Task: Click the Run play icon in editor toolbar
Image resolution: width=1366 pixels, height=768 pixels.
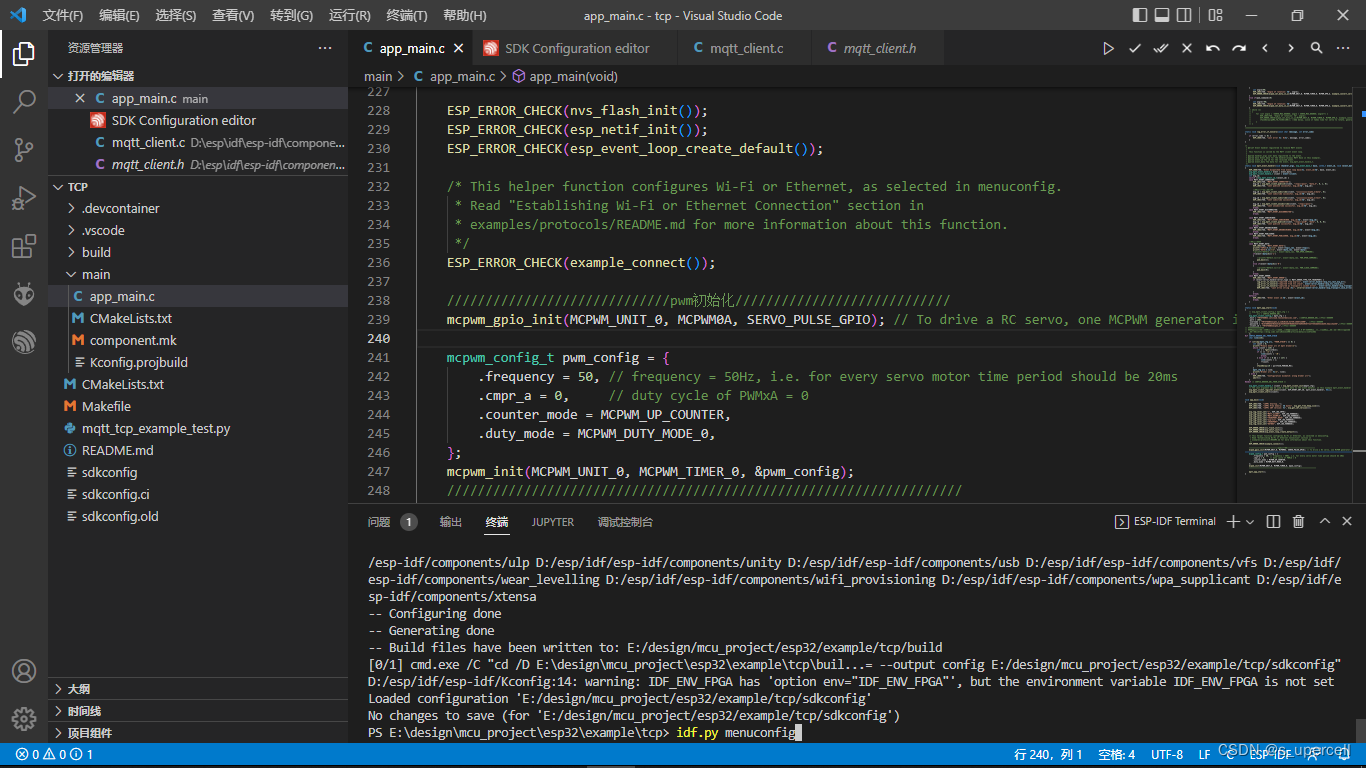Action: pyautogui.click(x=1108, y=48)
